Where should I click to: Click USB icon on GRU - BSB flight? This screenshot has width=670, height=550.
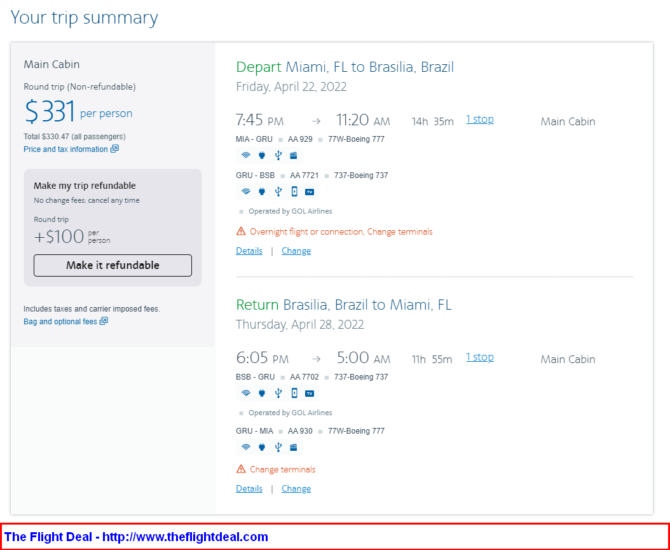click(x=278, y=191)
